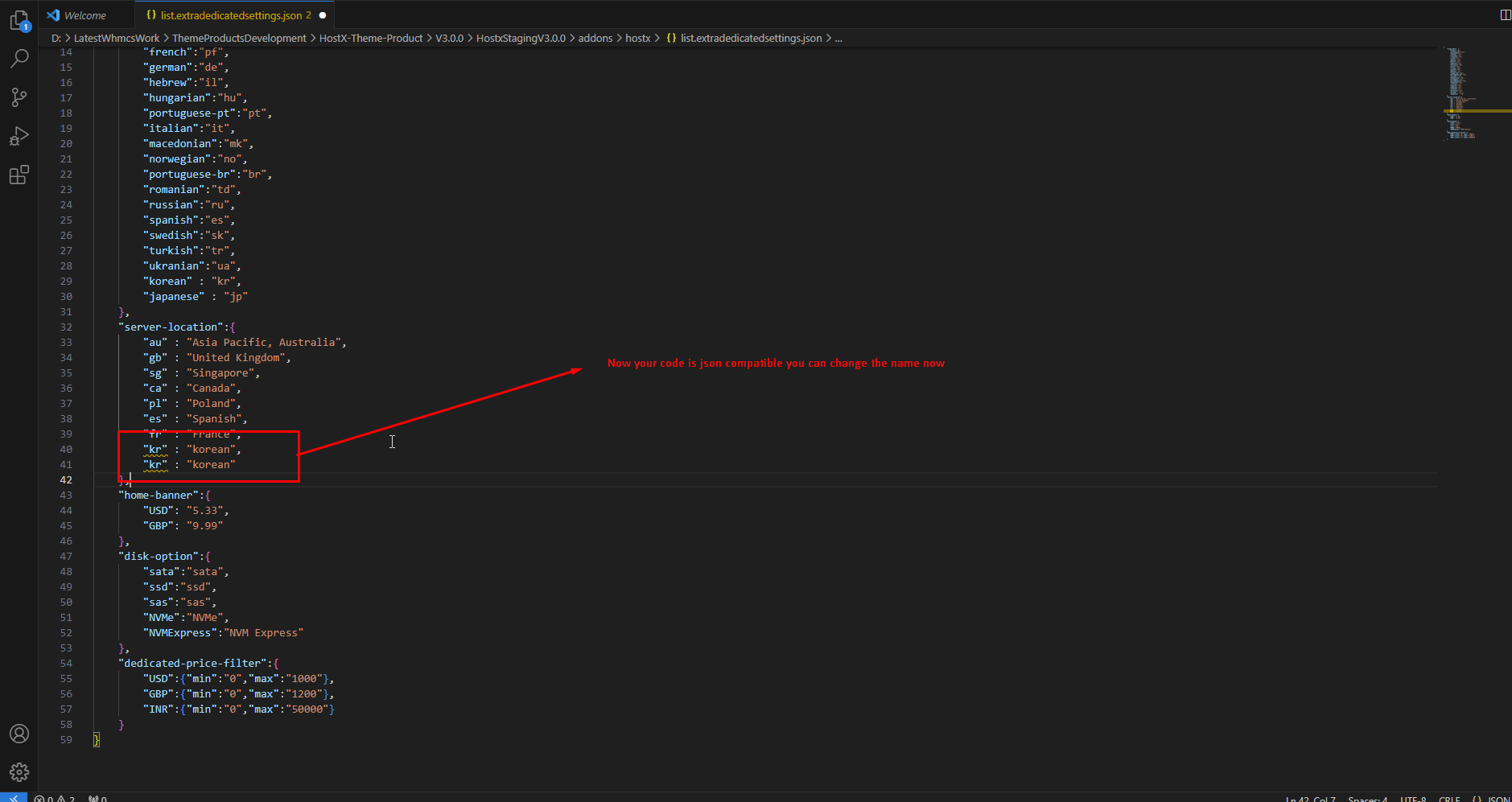This screenshot has height=802, width=1512.
Task: Open the Run and Debug view
Action: [19, 136]
